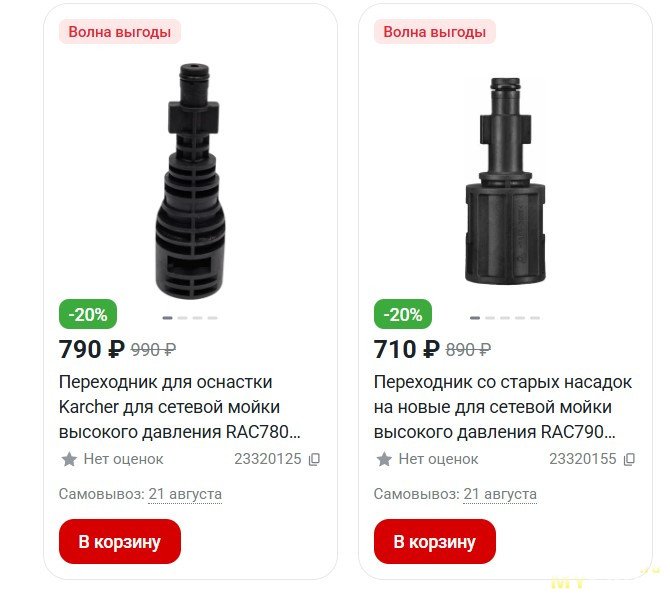Select last image dot of right product
670x599 pixels.
point(535,318)
